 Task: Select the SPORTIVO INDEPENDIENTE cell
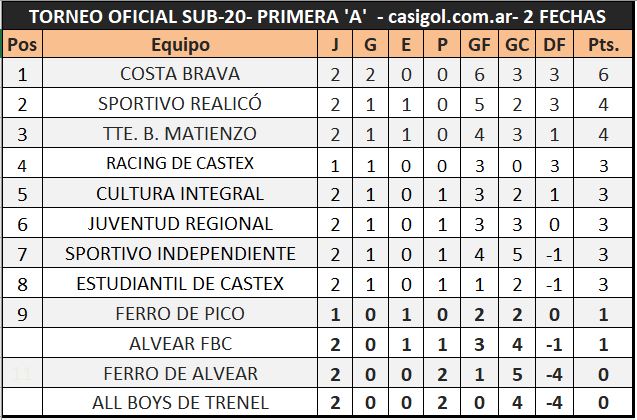pos(180,254)
